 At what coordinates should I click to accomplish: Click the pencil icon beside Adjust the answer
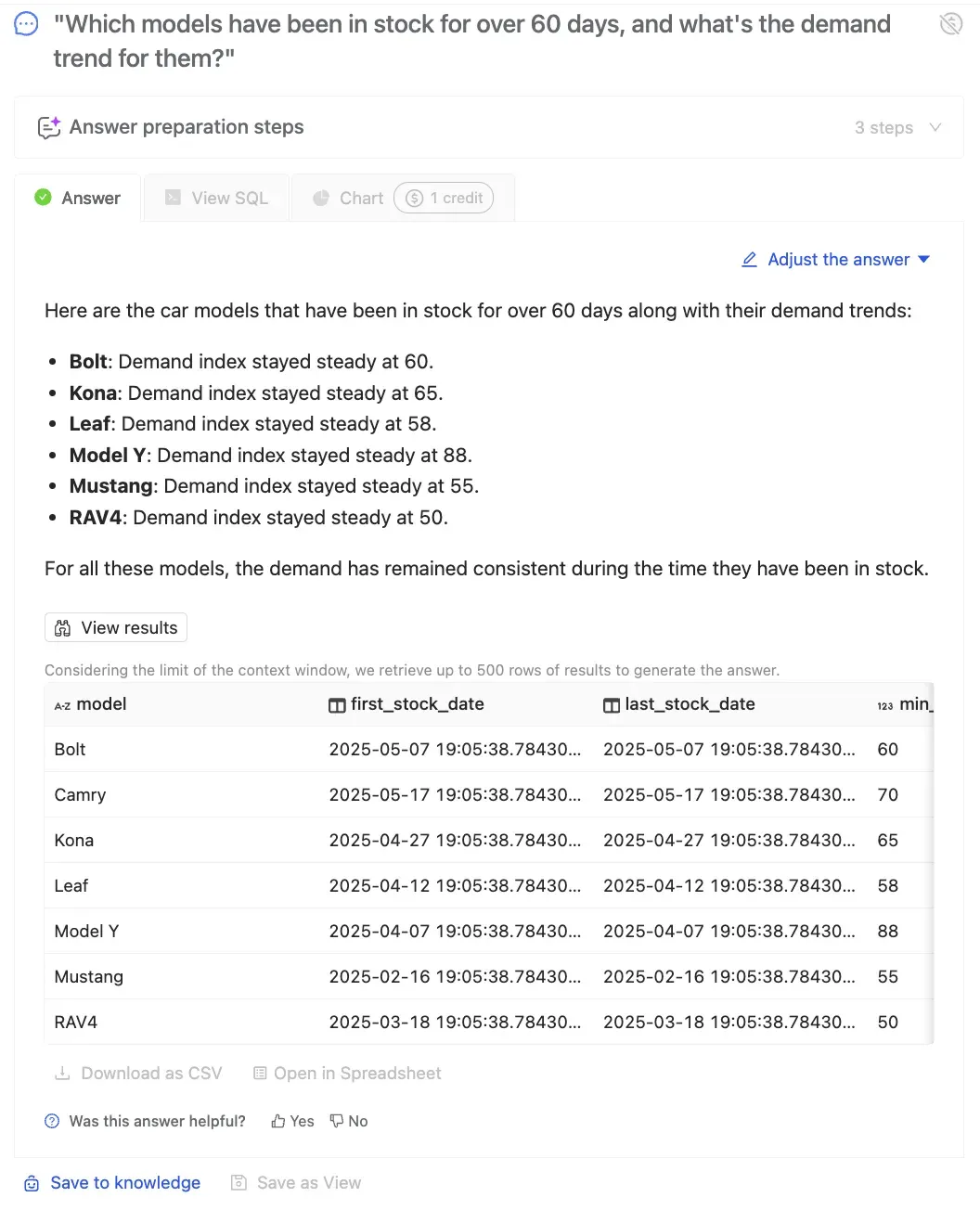(750, 260)
